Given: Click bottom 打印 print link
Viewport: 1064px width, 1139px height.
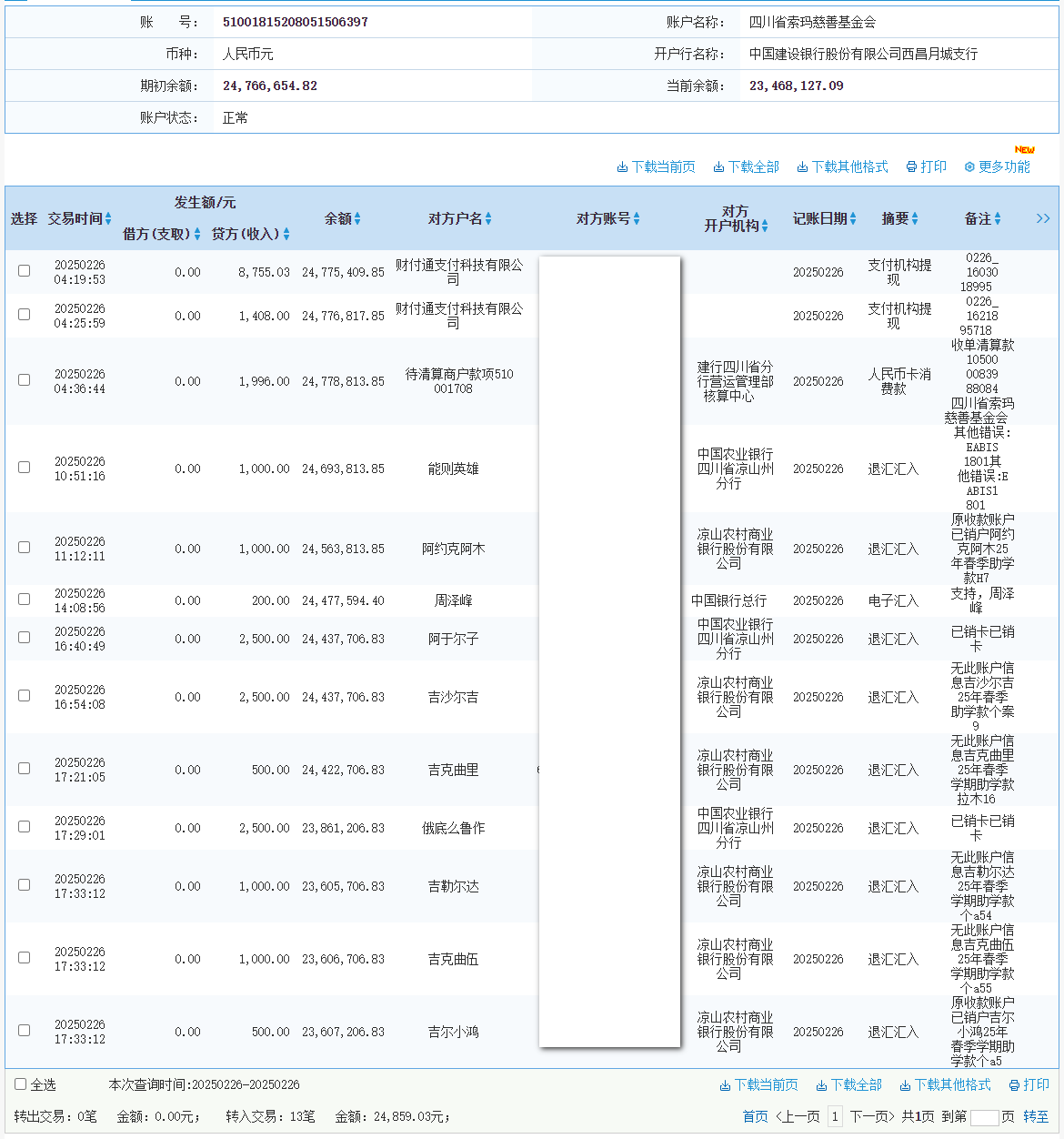Looking at the screenshot, I should pos(1029,1084).
